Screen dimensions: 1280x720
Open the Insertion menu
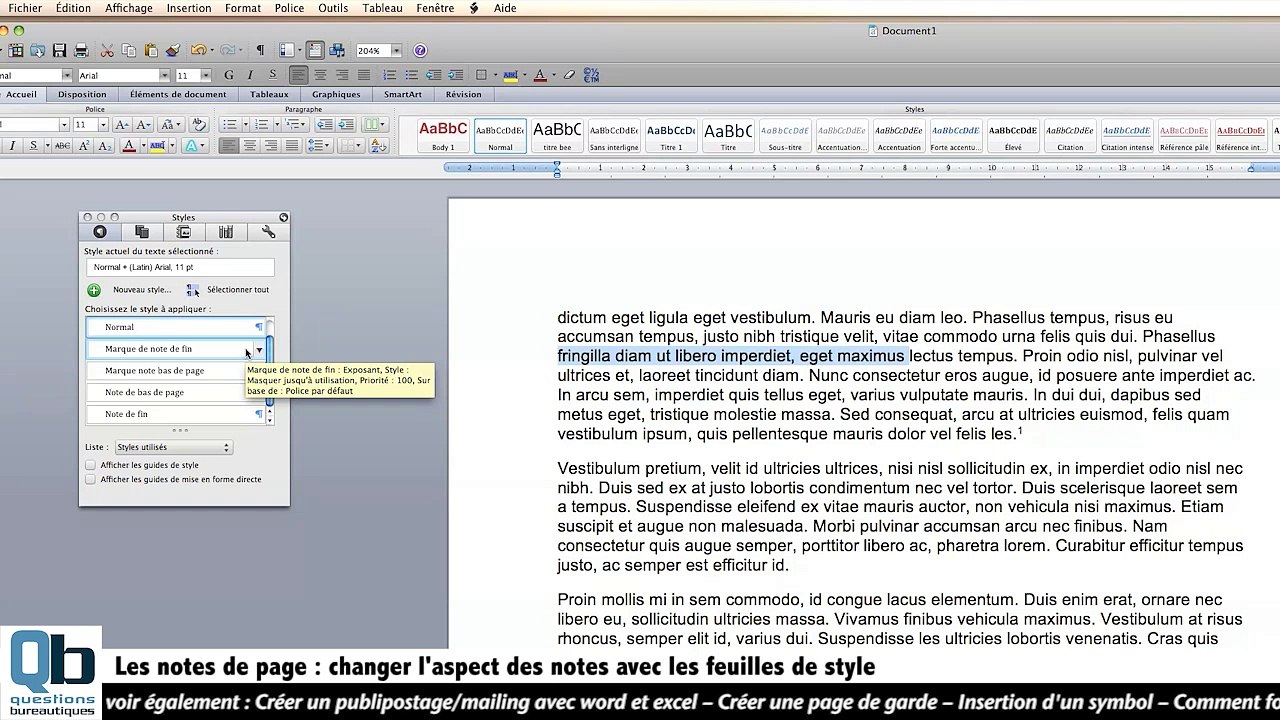click(189, 8)
